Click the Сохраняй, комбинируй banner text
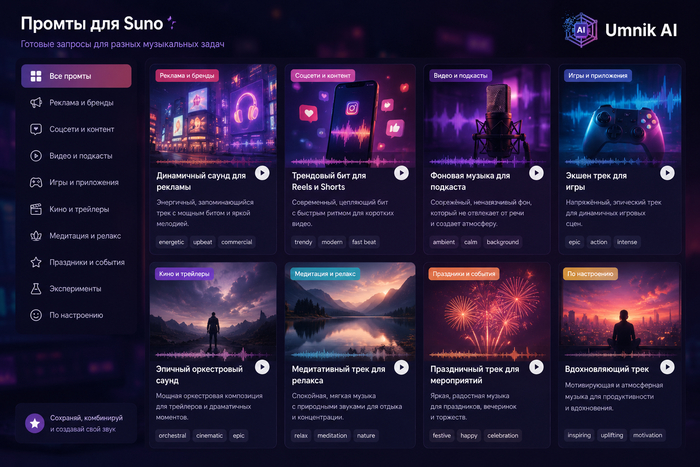Image resolution: width=700 pixels, height=467 pixels. tap(86, 423)
